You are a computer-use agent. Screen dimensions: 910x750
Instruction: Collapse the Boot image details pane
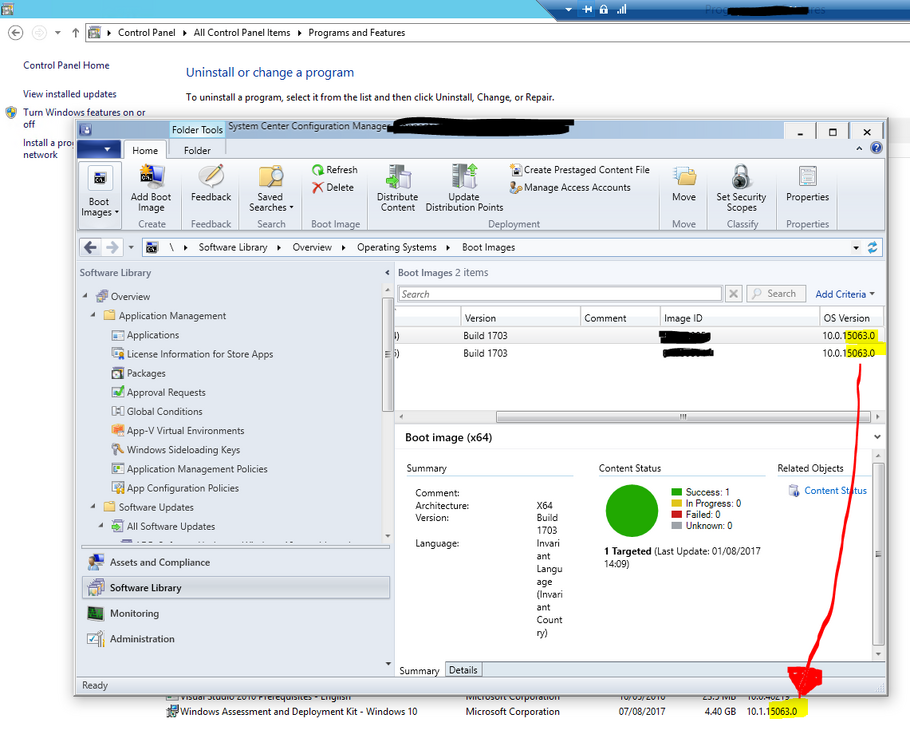point(877,437)
